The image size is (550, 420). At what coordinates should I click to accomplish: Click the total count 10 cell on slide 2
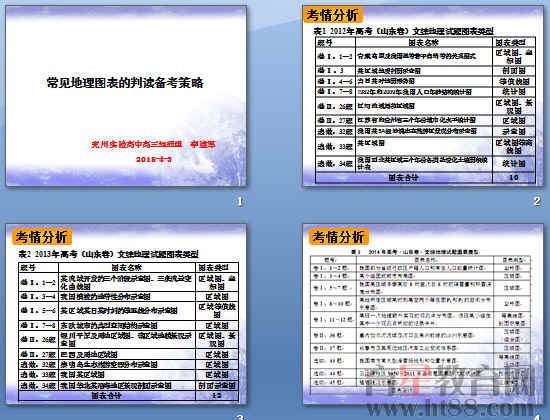pyautogui.click(x=514, y=178)
